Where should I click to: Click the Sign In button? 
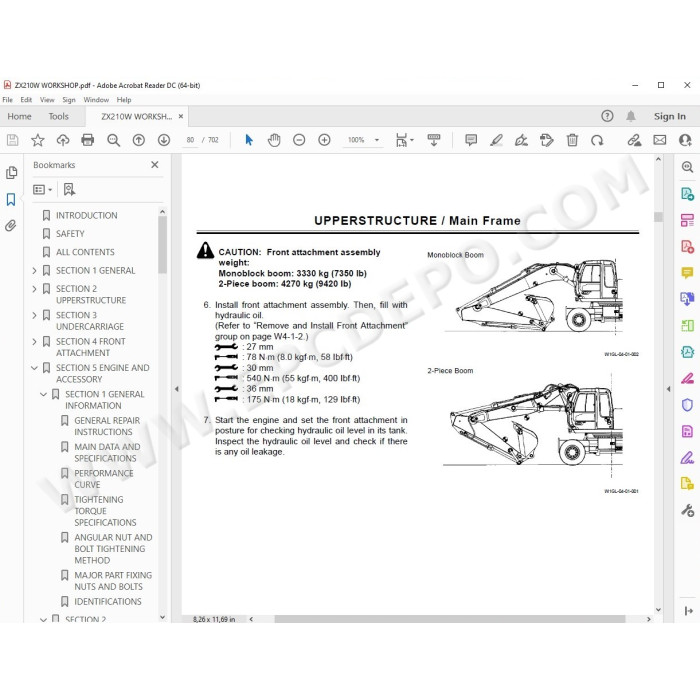point(670,117)
